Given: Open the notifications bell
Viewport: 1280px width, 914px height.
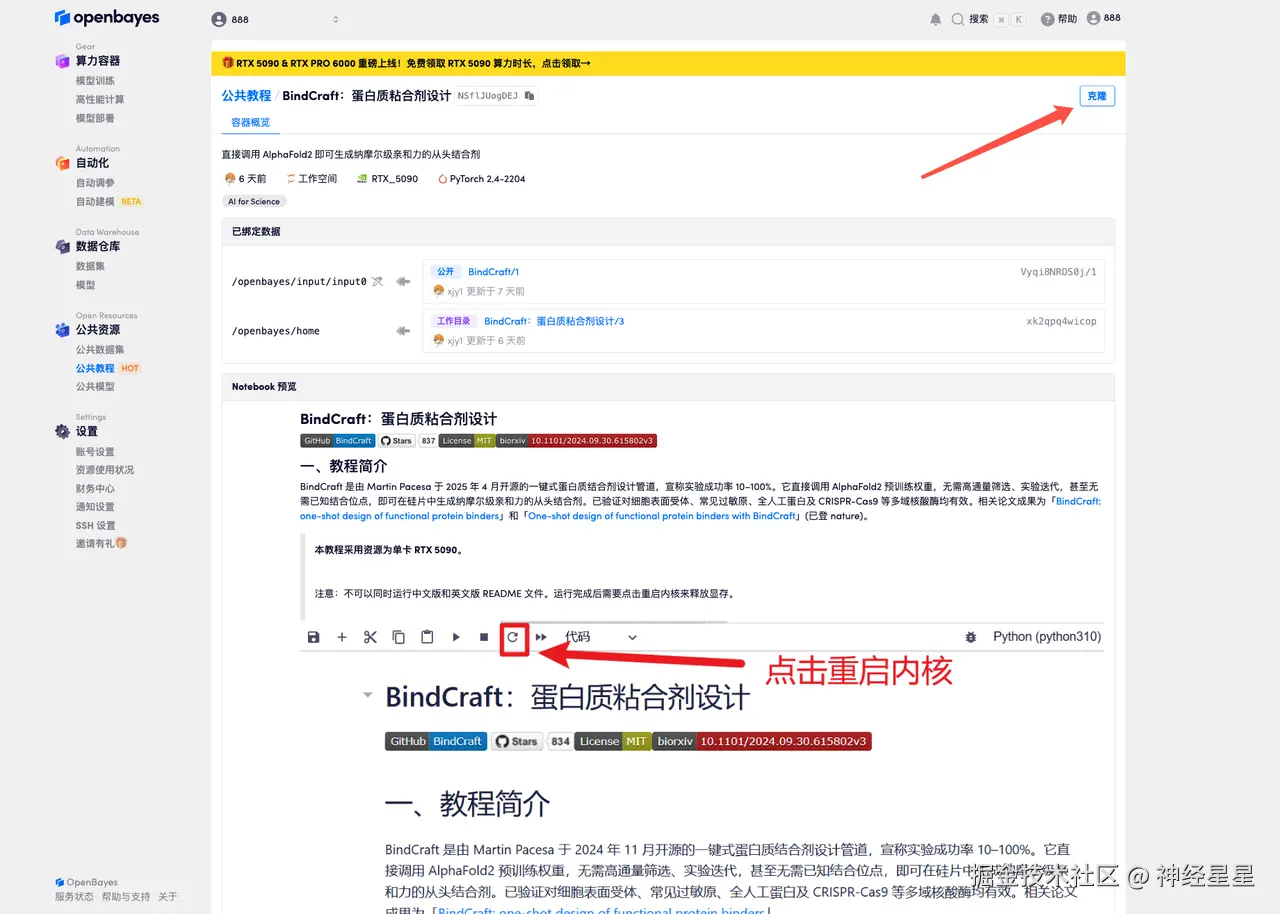Looking at the screenshot, I should [x=936, y=19].
